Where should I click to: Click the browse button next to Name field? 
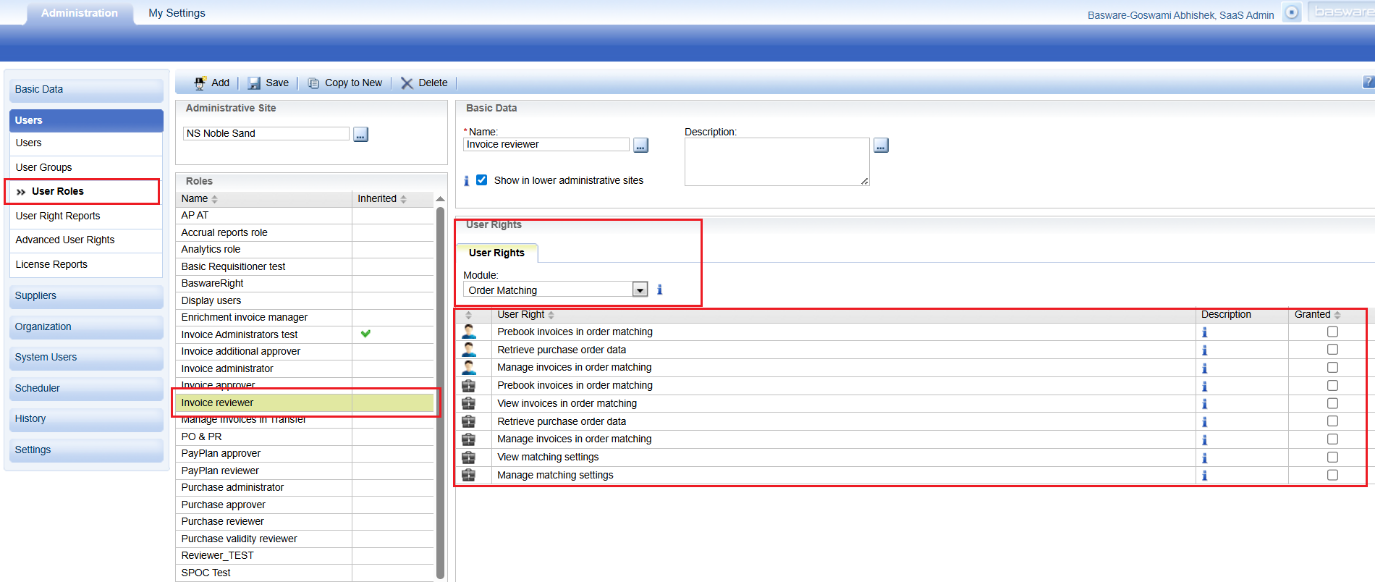641,145
